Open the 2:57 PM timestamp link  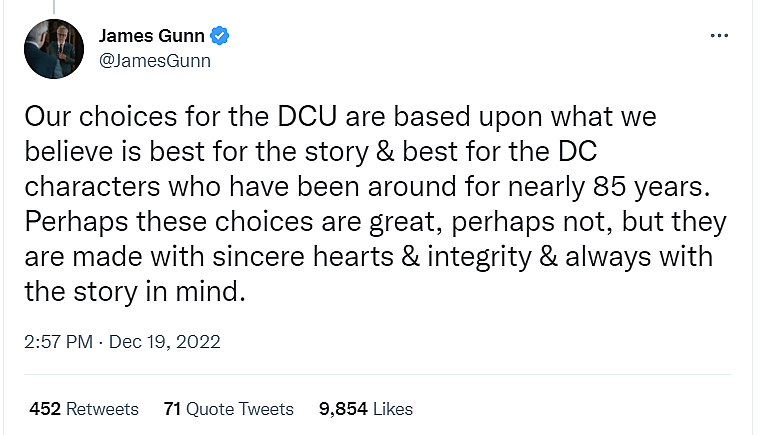click(60, 341)
